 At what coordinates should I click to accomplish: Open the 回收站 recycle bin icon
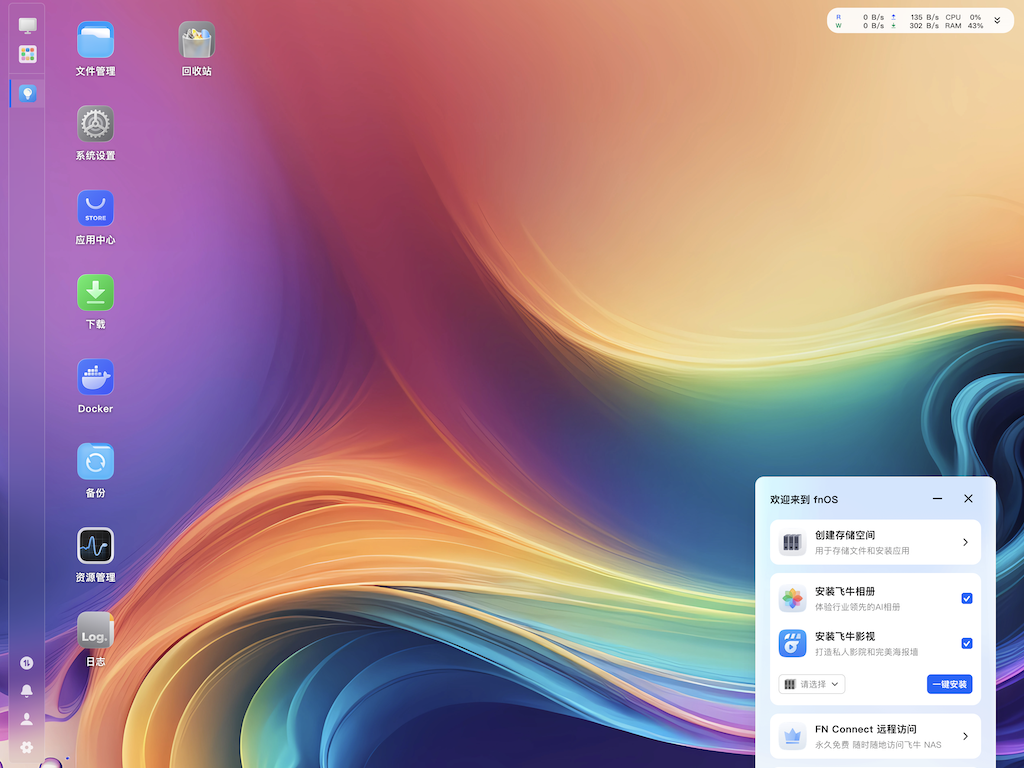click(197, 40)
